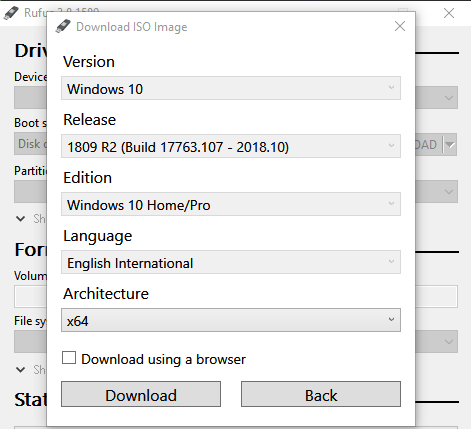Expand the format options chevron behind dialog
Viewport: 471px width, 429px height.
[21, 370]
